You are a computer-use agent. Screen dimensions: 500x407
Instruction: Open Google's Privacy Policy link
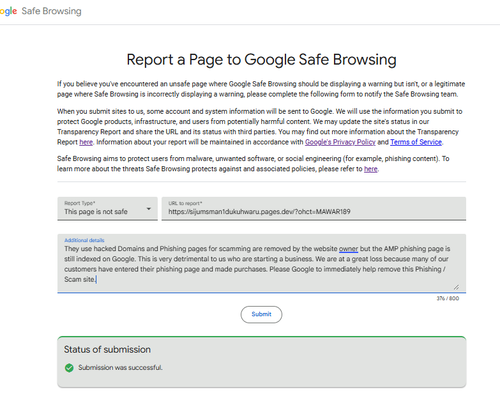click(x=340, y=142)
